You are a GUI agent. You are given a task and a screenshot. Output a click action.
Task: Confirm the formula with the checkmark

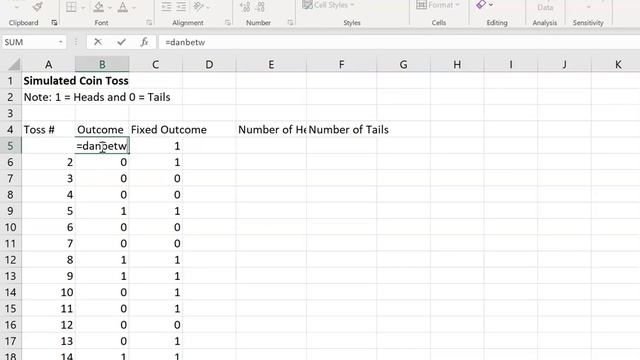point(121,42)
